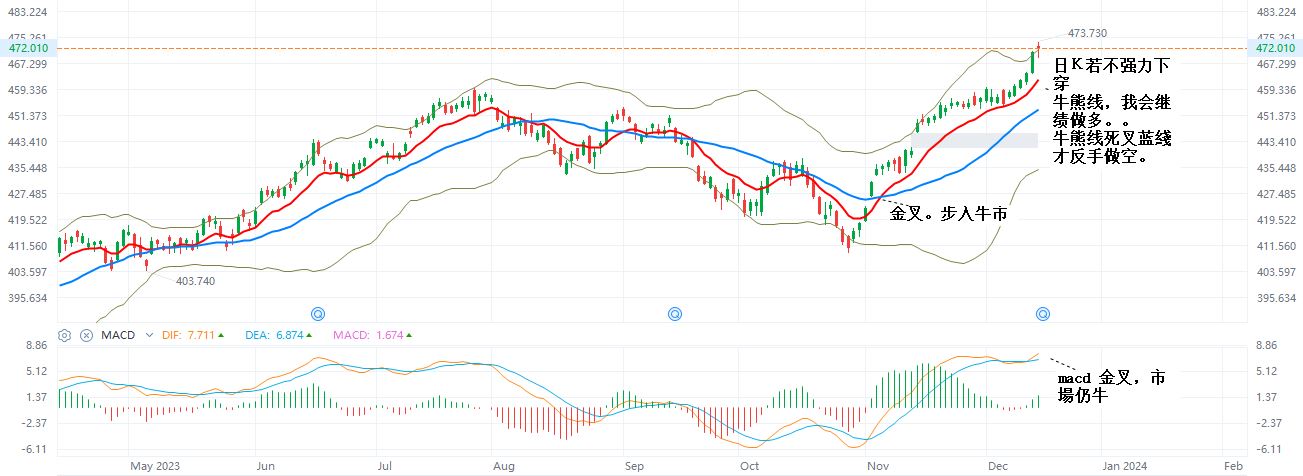
Task: Select the annotation starting with 日K若不强力下穿
Action: pos(1113,111)
